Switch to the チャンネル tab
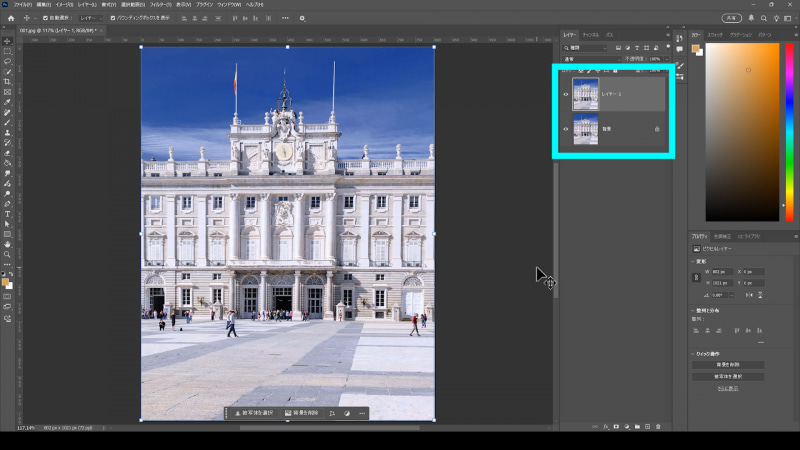800x450 pixels. (591, 35)
